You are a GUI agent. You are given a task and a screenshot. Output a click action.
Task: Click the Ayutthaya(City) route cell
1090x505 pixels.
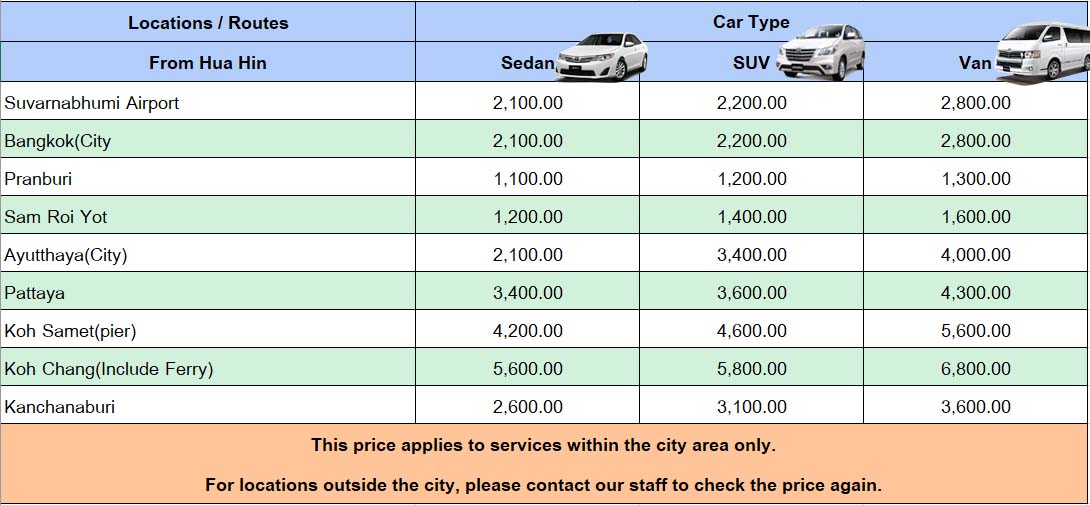(x=66, y=255)
